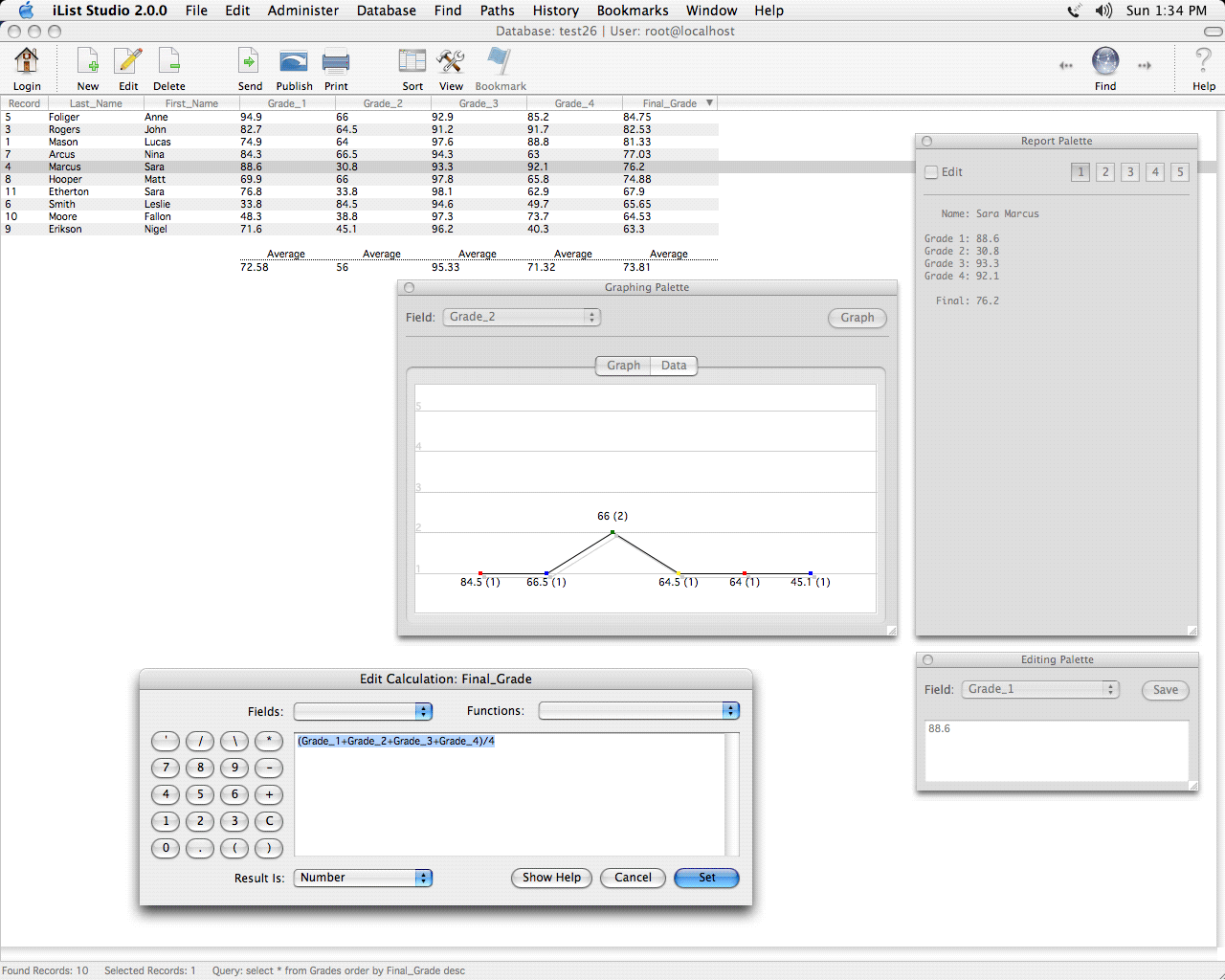Click the clock in menu bar
The height and width of the screenshot is (980, 1225).
tap(1167, 11)
